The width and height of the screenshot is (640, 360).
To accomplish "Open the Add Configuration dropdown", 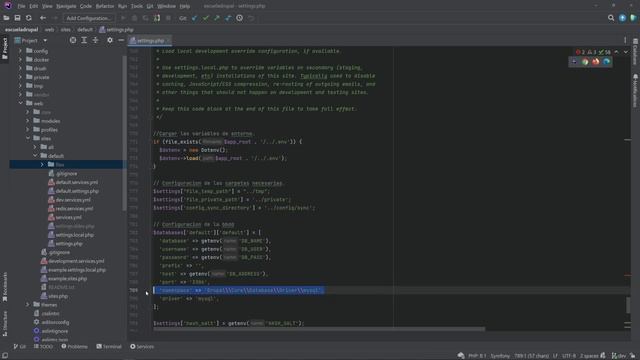I will [89, 18].
